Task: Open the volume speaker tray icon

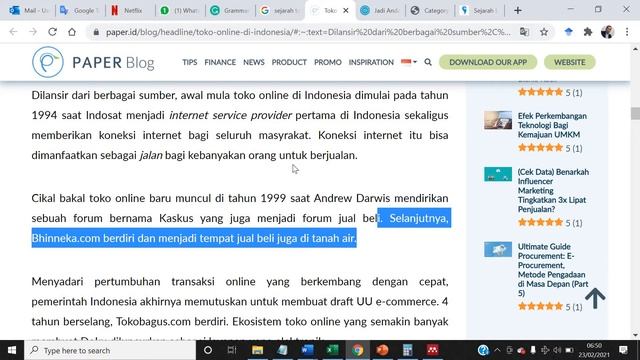Action: [557, 350]
